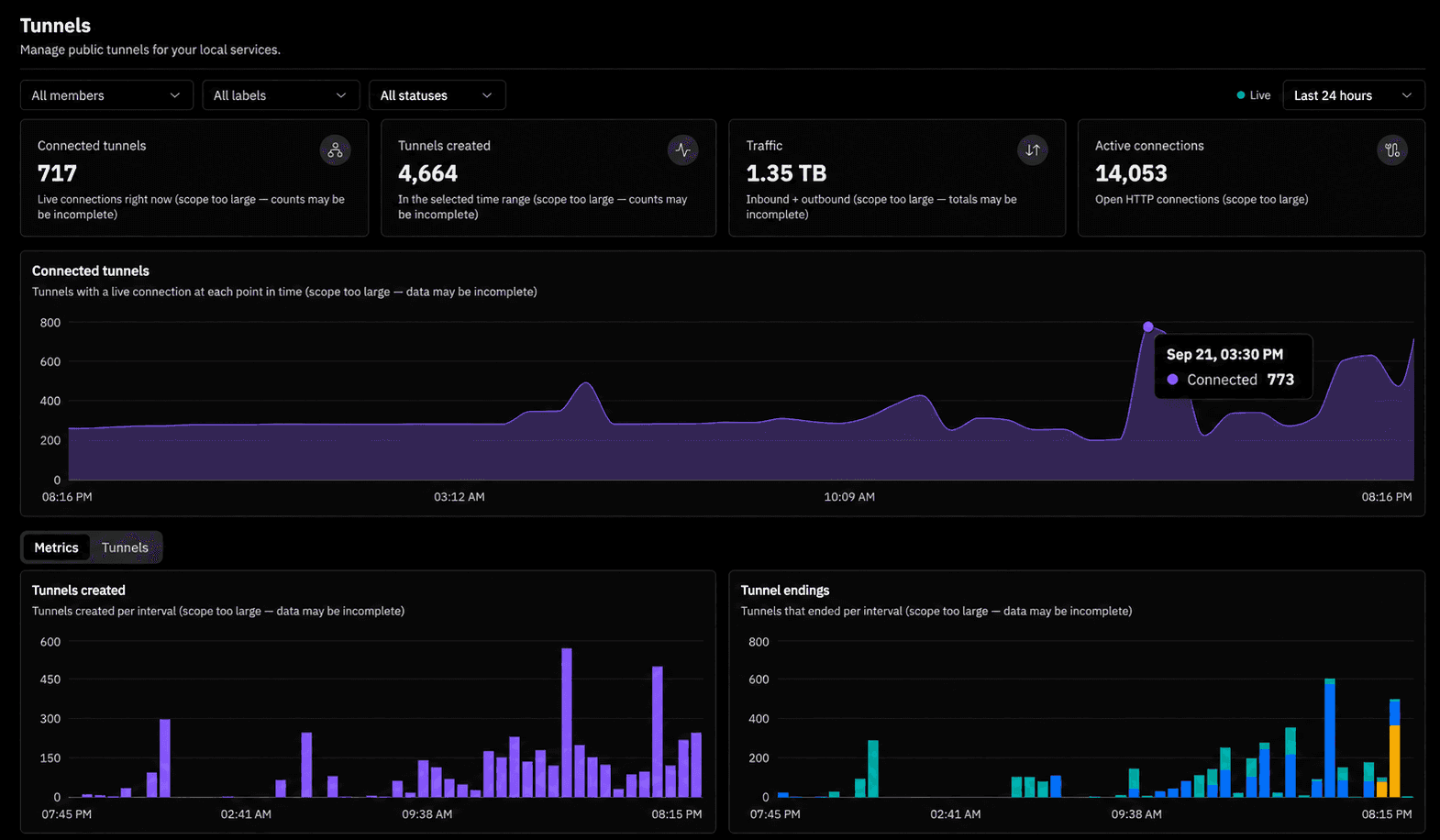Click the Connected tunnels card icon
This screenshot has height=840, width=1440.
335,150
